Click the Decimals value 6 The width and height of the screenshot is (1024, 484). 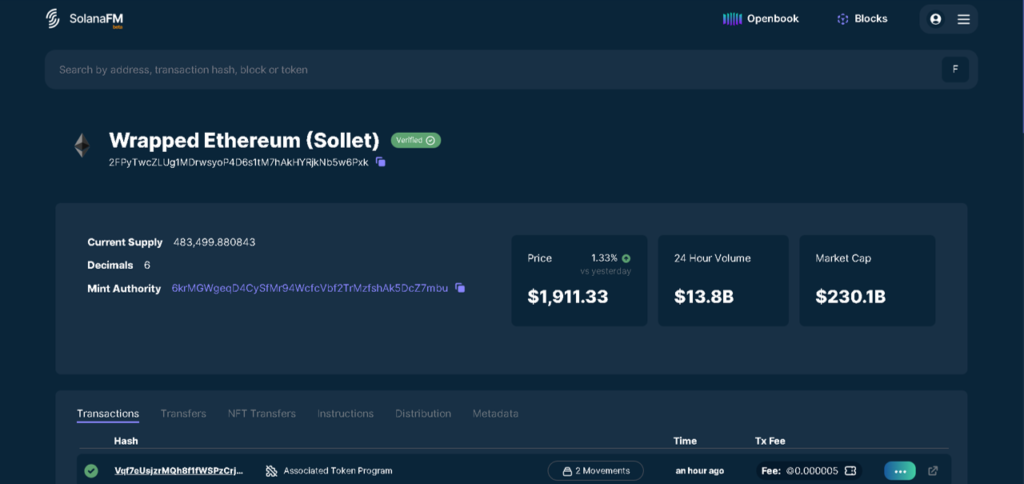click(x=147, y=265)
